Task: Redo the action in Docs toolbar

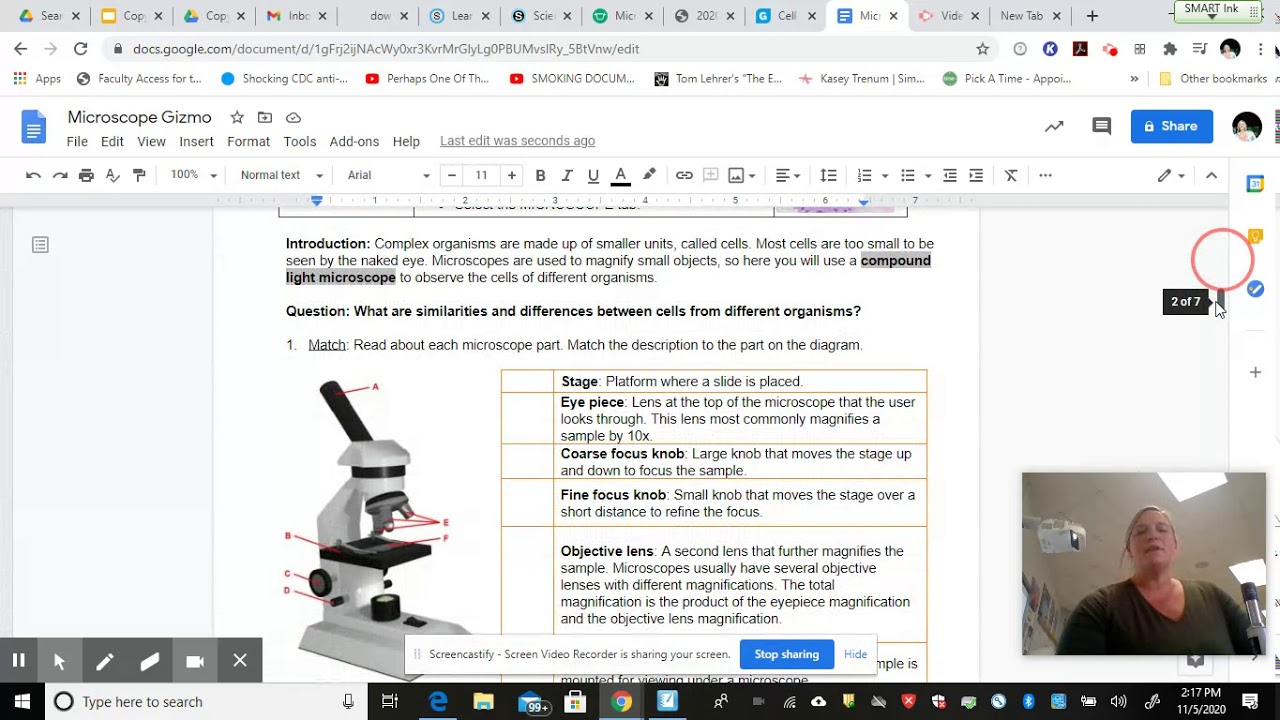Action: pos(60,175)
